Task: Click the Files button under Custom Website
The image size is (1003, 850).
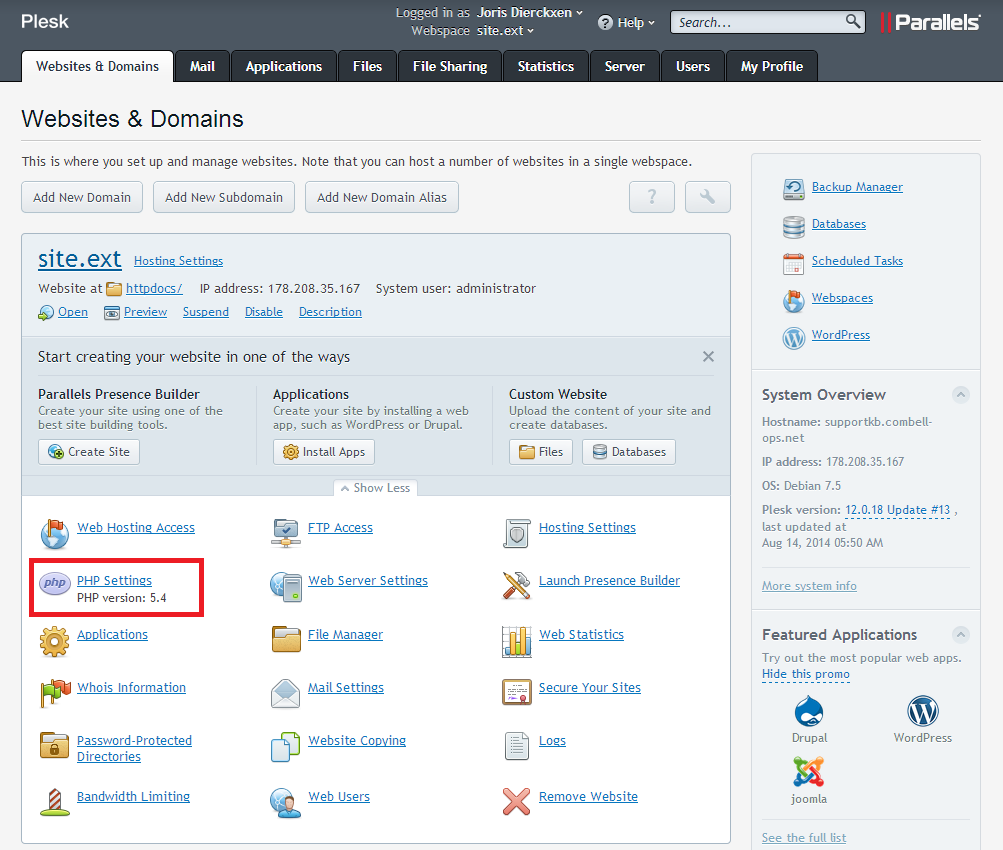Action: pyautogui.click(x=541, y=452)
